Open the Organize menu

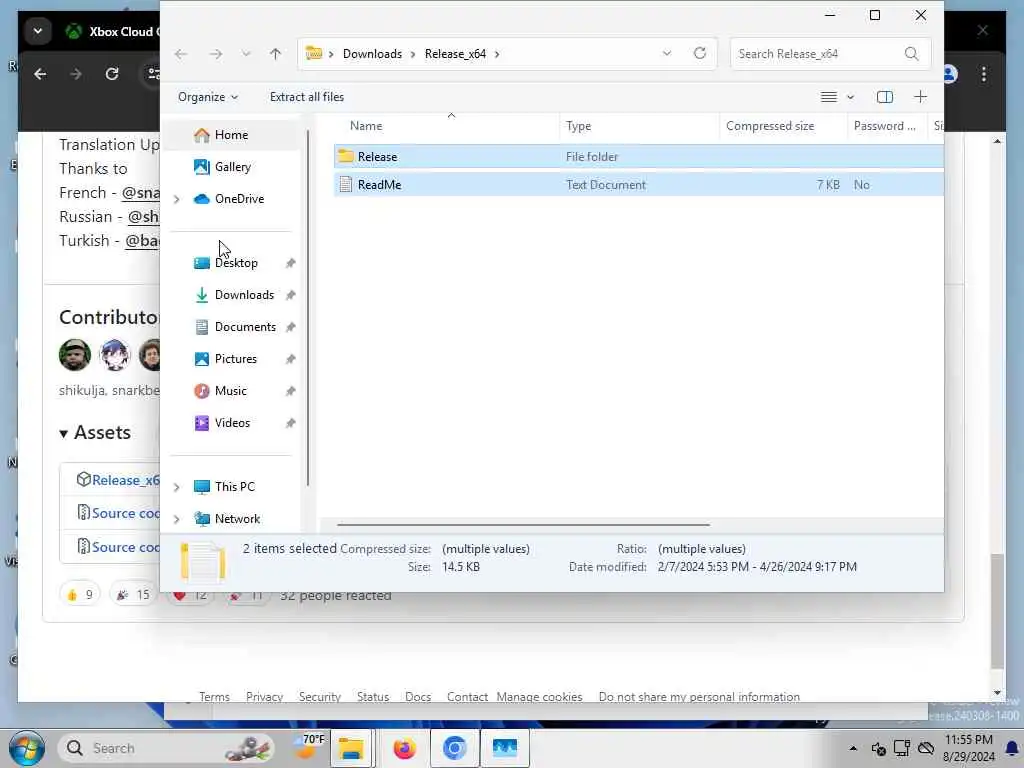[208, 97]
